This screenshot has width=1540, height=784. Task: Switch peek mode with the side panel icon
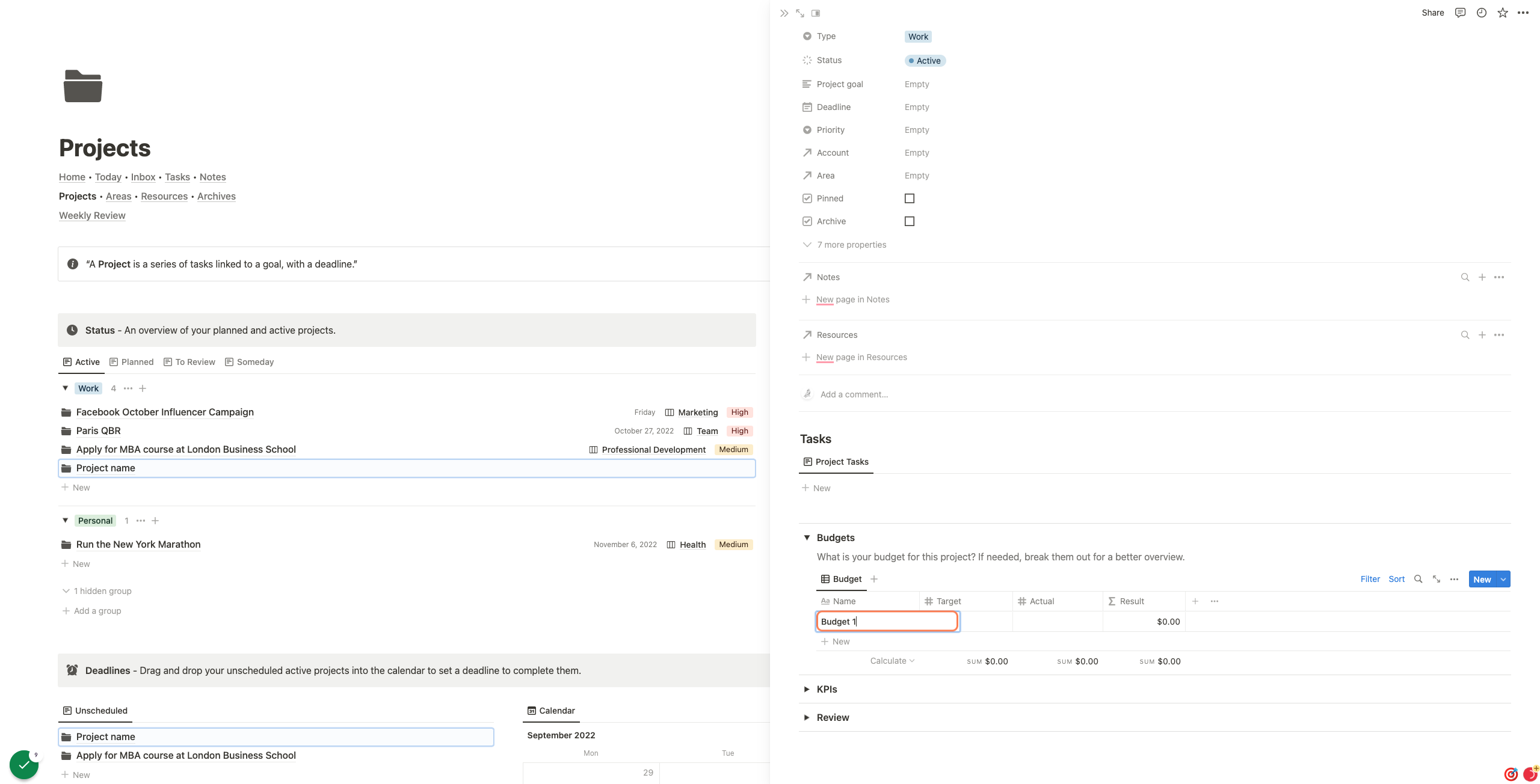(816, 13)
